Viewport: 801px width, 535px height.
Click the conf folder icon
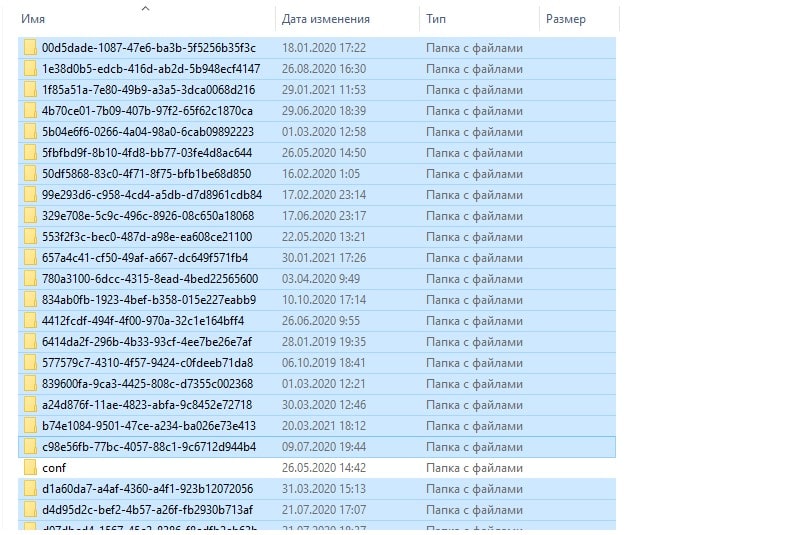click(x=30, y=468)
